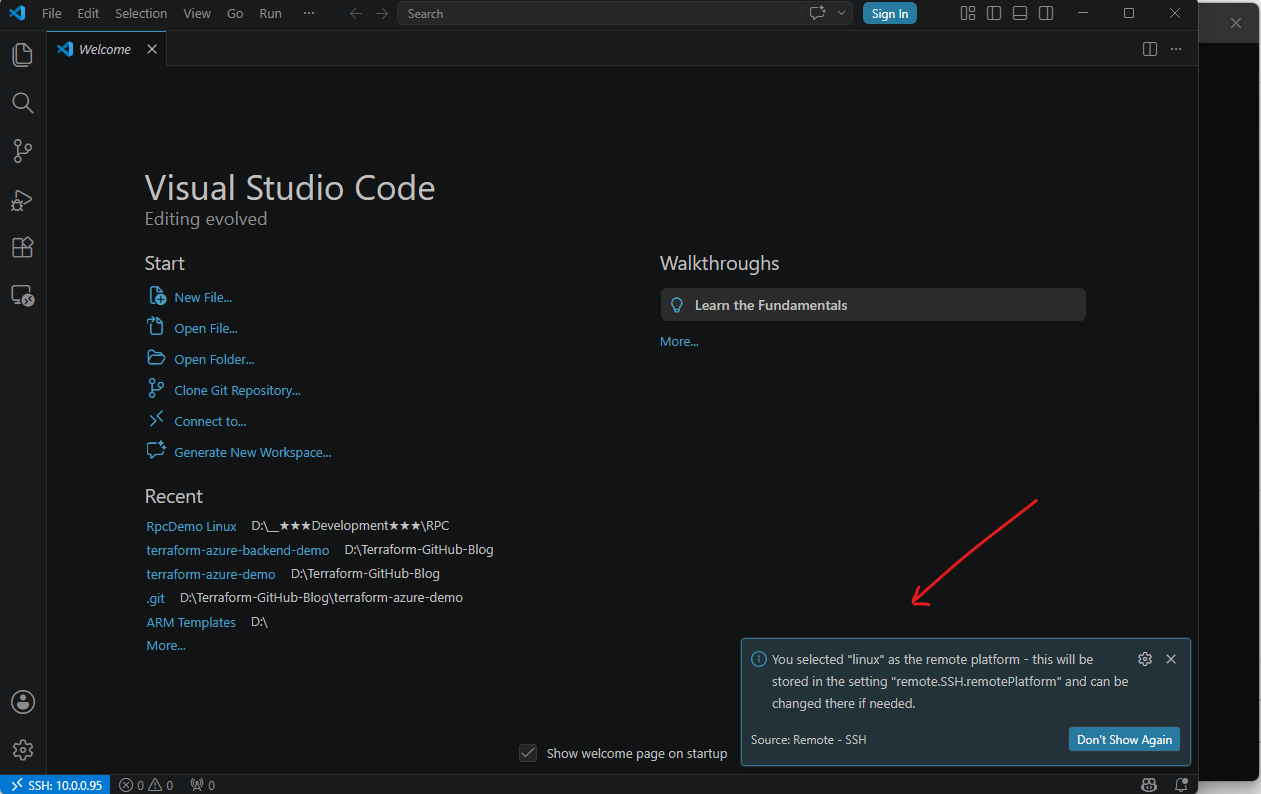
Task: Open the Search view in activity bar
Action: 22,103
